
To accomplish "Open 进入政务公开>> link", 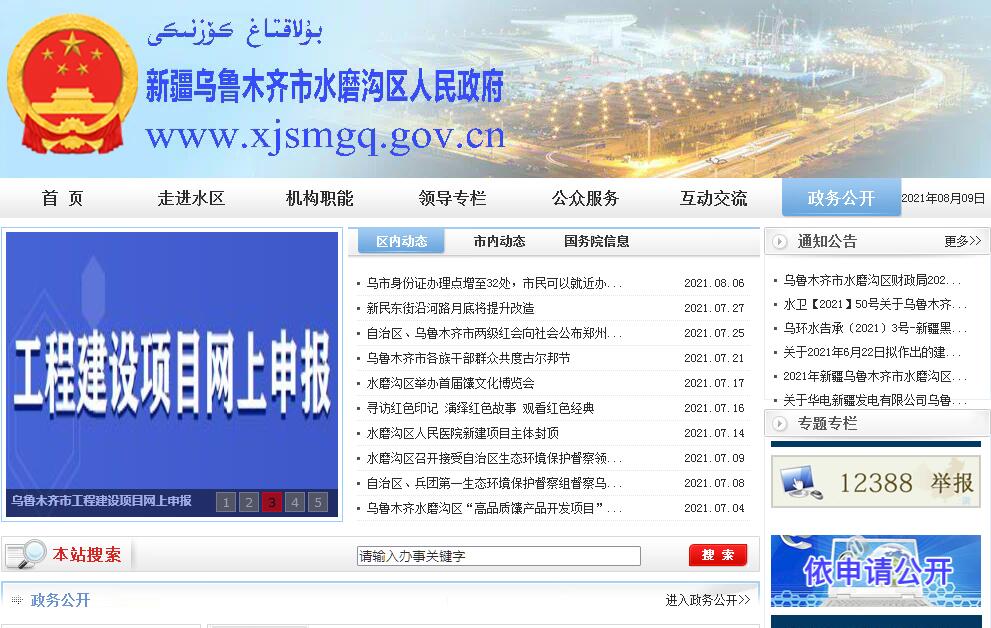I will click(x=707, y=600).
